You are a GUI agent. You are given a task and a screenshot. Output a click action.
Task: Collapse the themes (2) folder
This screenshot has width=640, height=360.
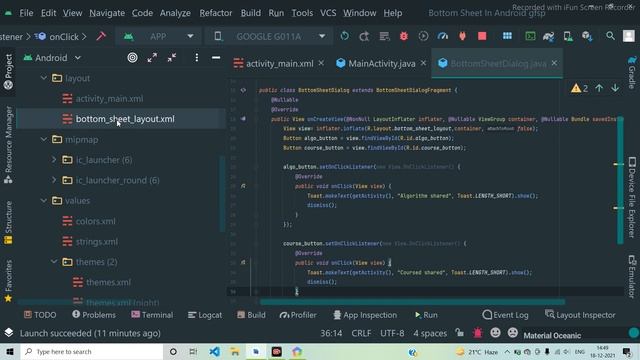[54, 262]
